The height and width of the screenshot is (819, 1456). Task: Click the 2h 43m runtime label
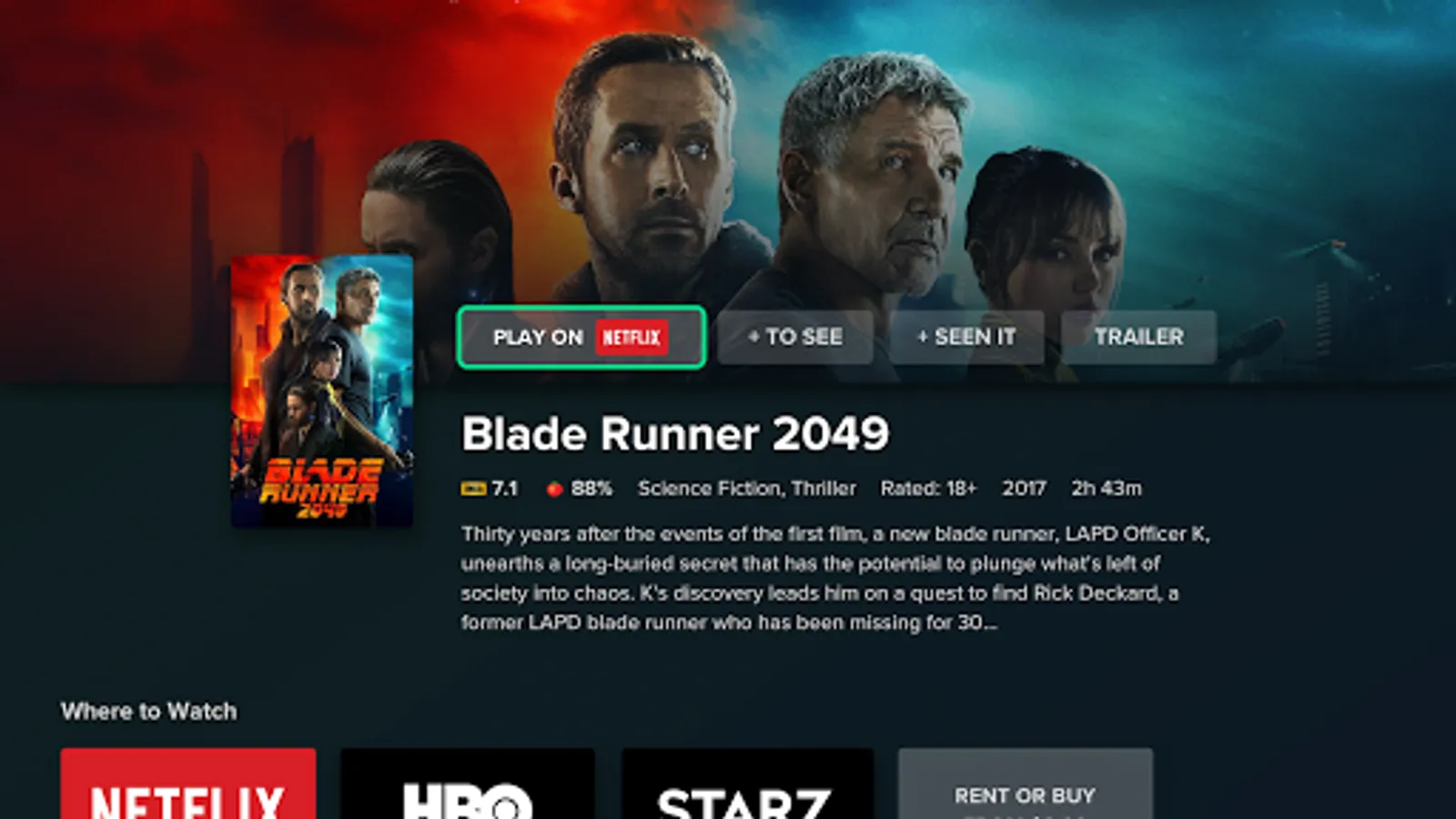(1107, 489)
